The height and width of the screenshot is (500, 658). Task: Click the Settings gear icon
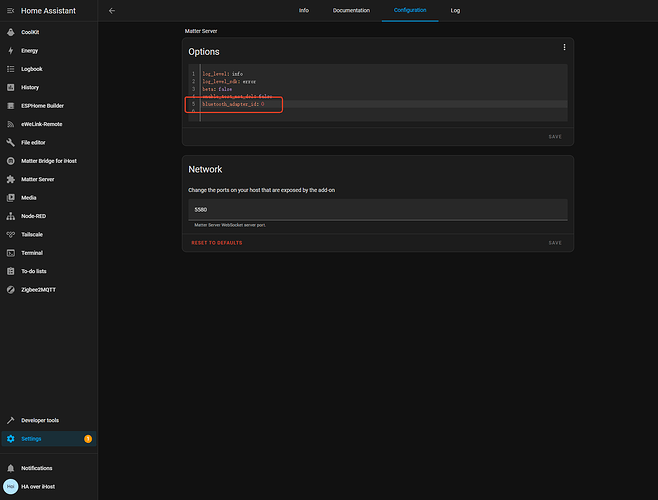(10, 439)
